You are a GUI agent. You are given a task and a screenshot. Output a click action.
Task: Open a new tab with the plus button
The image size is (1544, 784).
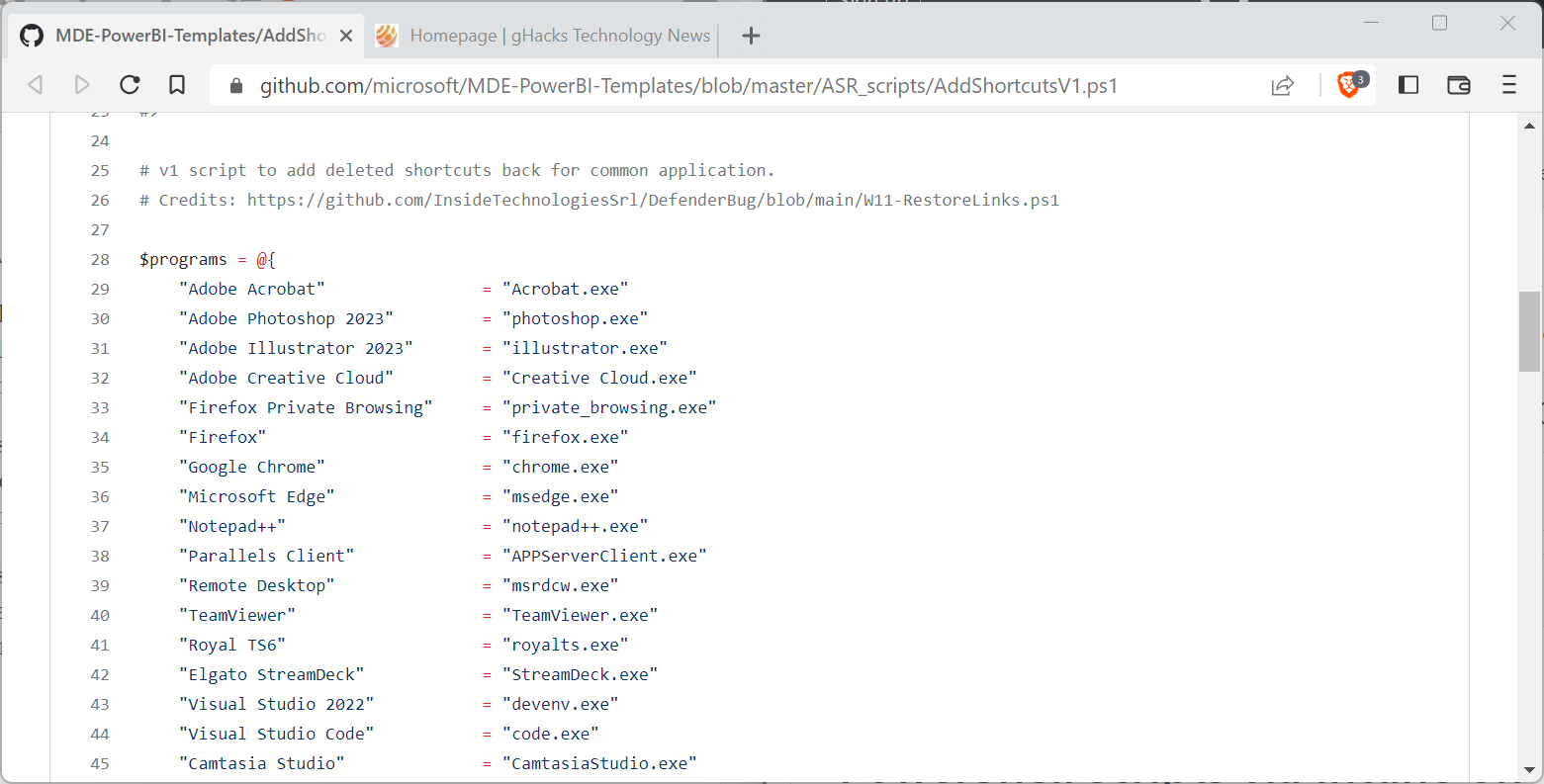[x=751, y=36]
